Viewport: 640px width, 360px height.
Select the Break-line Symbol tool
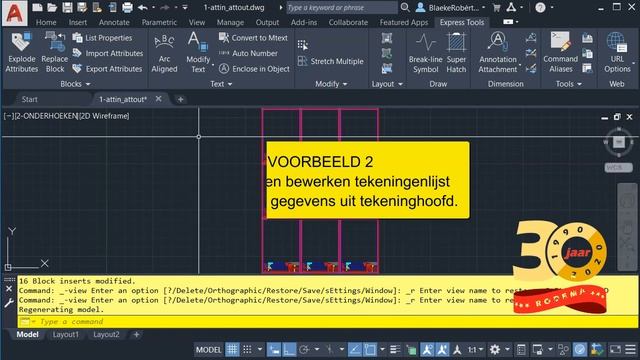point(425,53)
